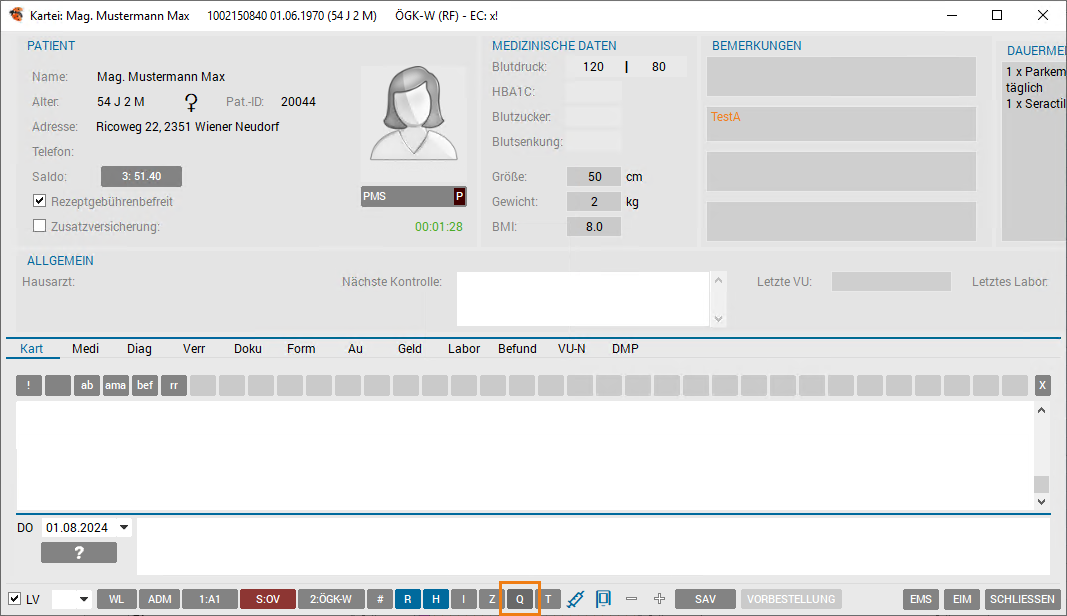Click the Letzte VU field
This screenshot has height=616, width=1067.
pos(891,281)
